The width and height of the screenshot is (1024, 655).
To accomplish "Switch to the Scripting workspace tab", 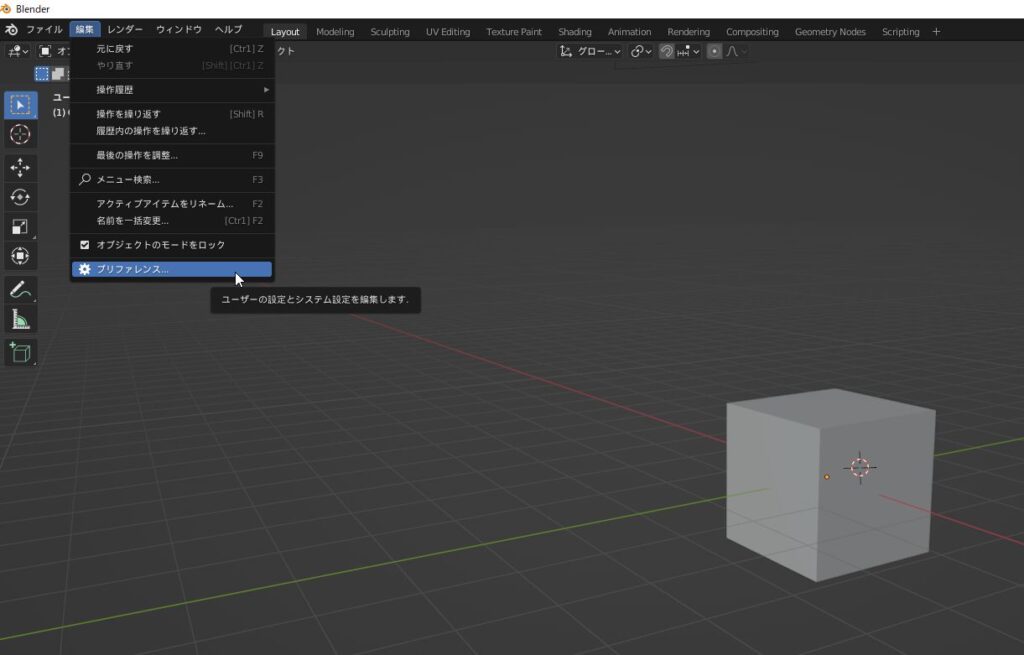I will [x=901, y=31].
